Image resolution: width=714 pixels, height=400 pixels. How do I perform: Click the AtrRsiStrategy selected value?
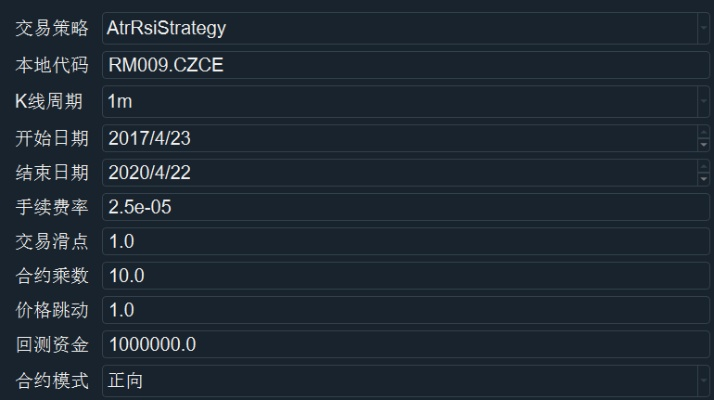pyautogui.click(x=165, y=28)
